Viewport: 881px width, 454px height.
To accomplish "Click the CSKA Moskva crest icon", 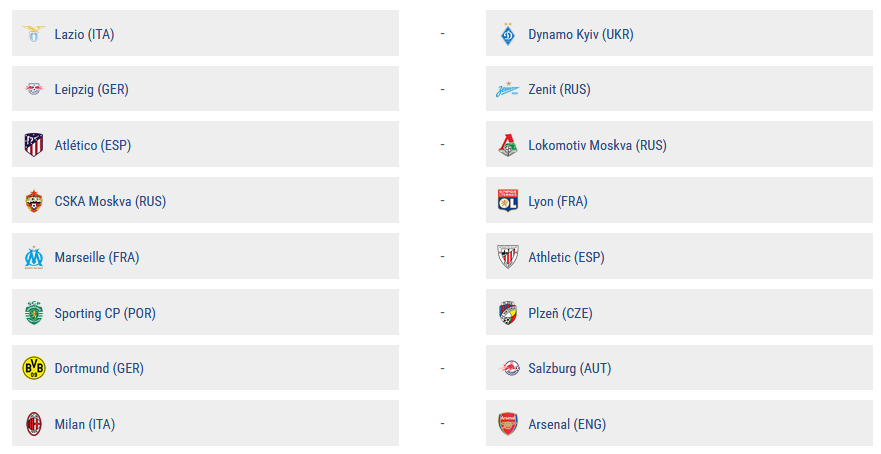I will tap(34, 201).
